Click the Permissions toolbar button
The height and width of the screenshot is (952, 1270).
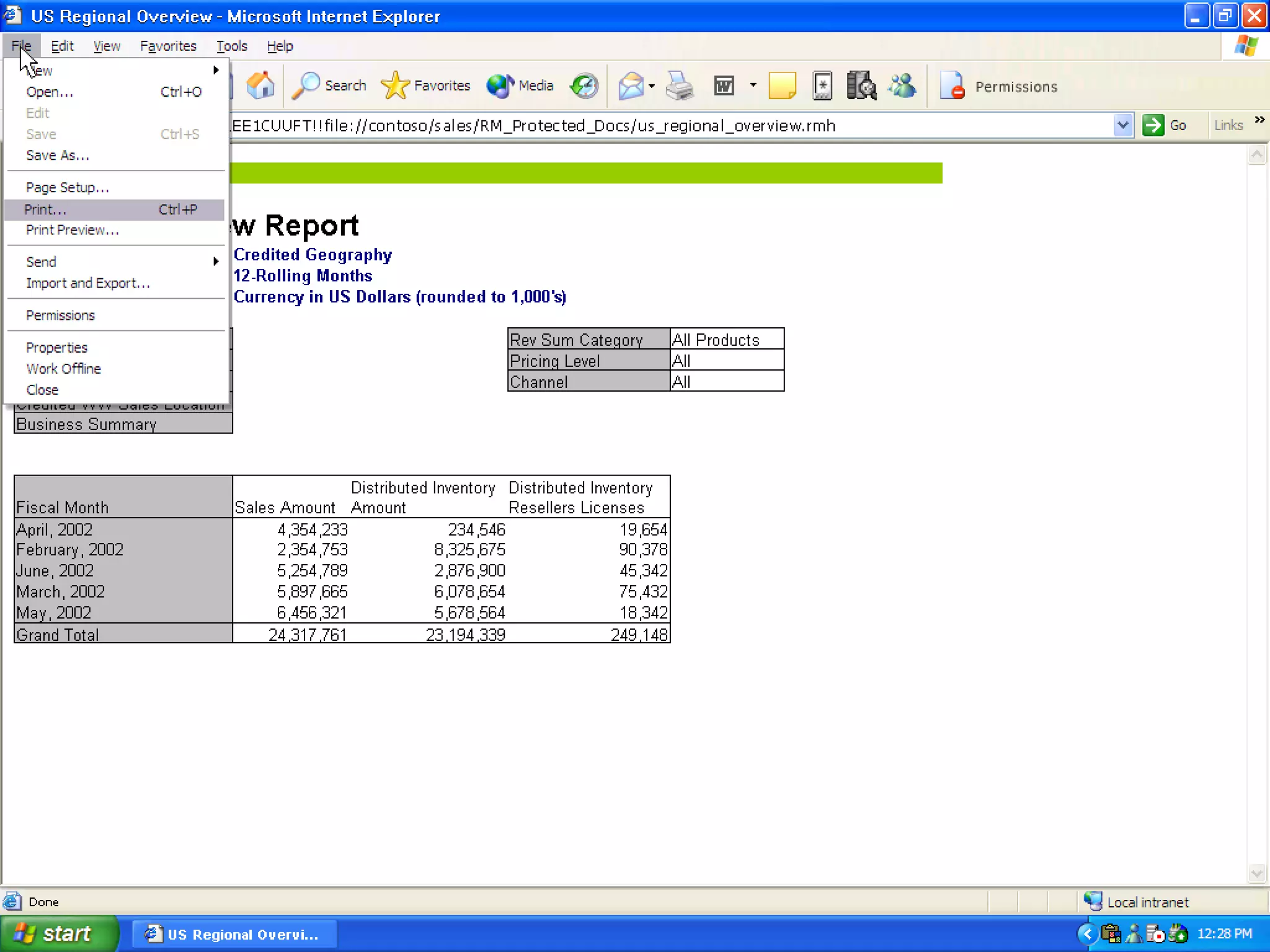(x=999, y=86)
